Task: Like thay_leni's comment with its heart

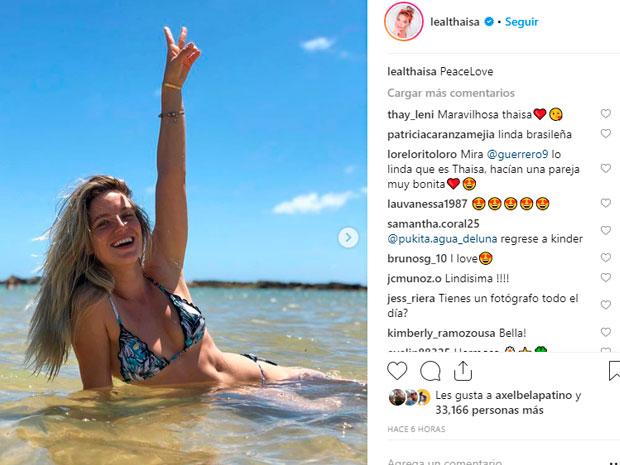Action: (x=605, y=114)
